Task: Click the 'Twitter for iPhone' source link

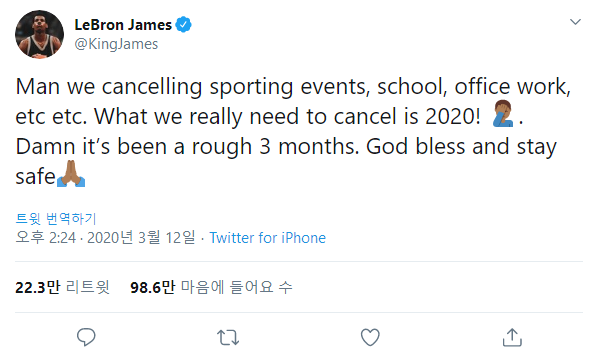Action: point(267,238)
